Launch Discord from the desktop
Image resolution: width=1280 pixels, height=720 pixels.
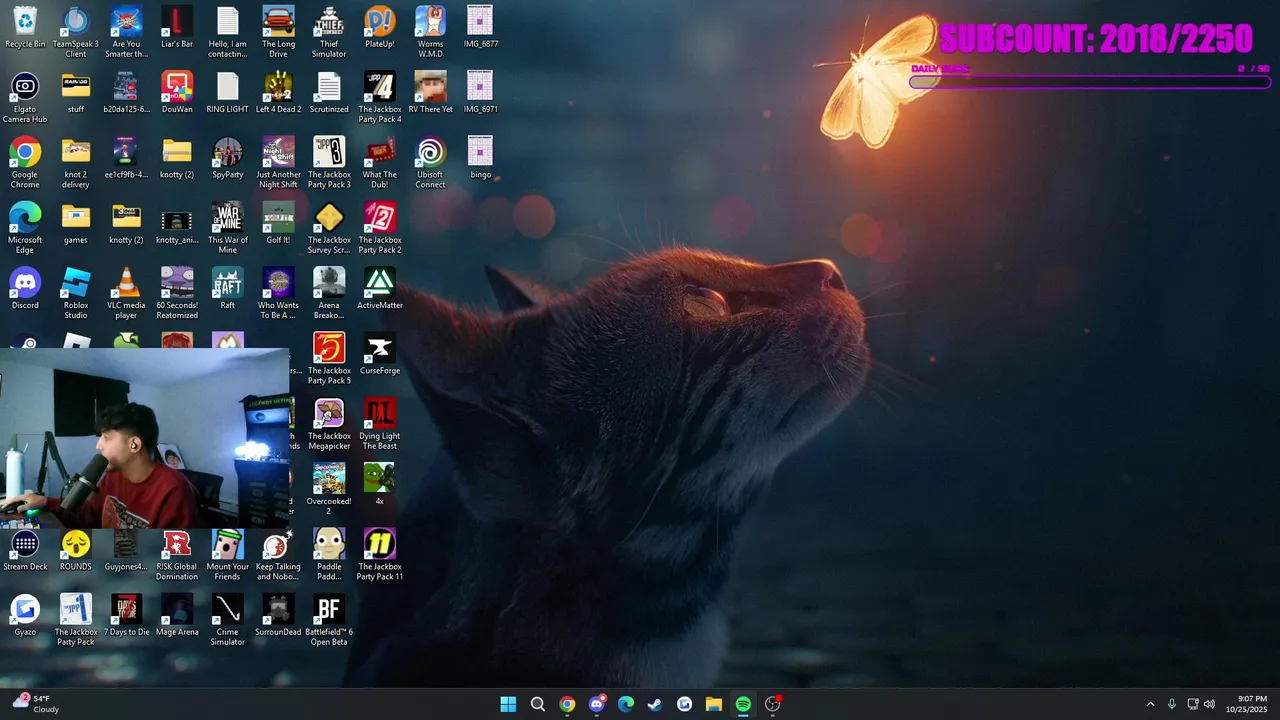tap(25, 288)
